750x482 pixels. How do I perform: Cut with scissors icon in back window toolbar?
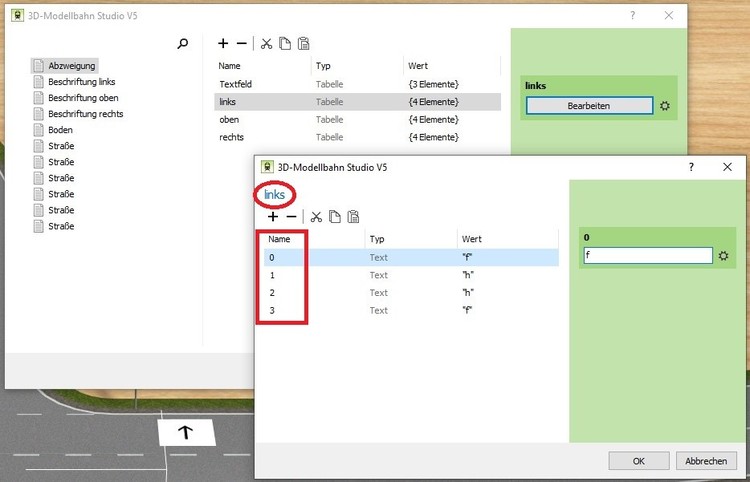point(266,44)
